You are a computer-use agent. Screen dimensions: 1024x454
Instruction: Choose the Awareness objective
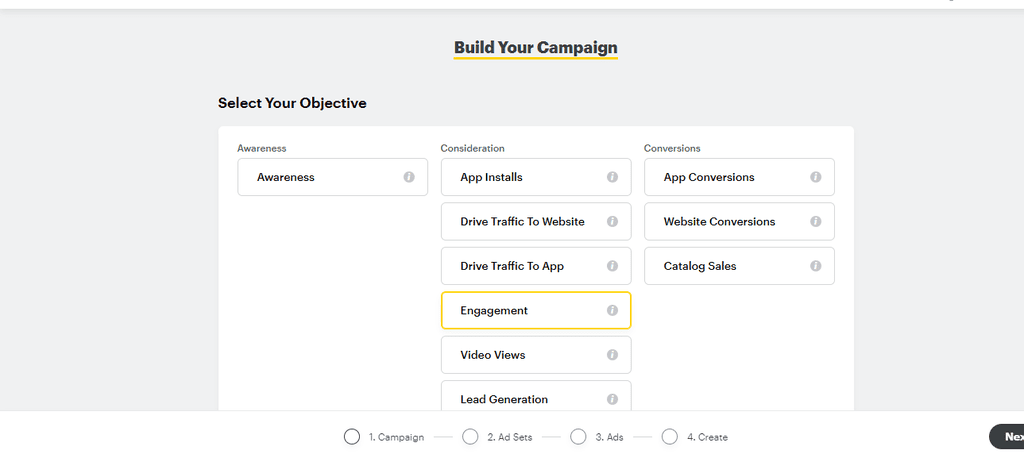[x=332, y=177]
